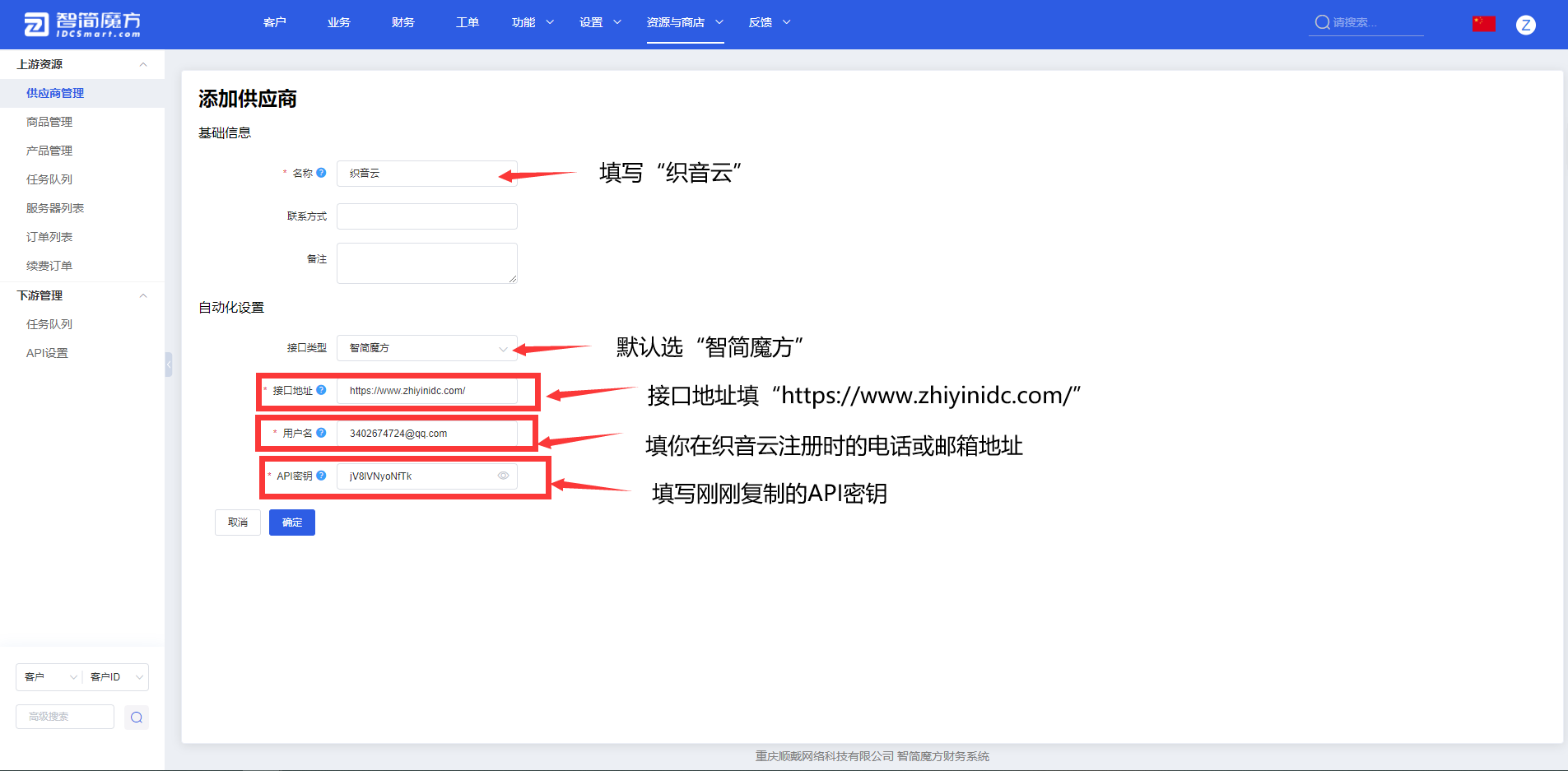Click the 取消 cancel button
This screenshot has height=771, width=1568.
click(x=237, y=523)
